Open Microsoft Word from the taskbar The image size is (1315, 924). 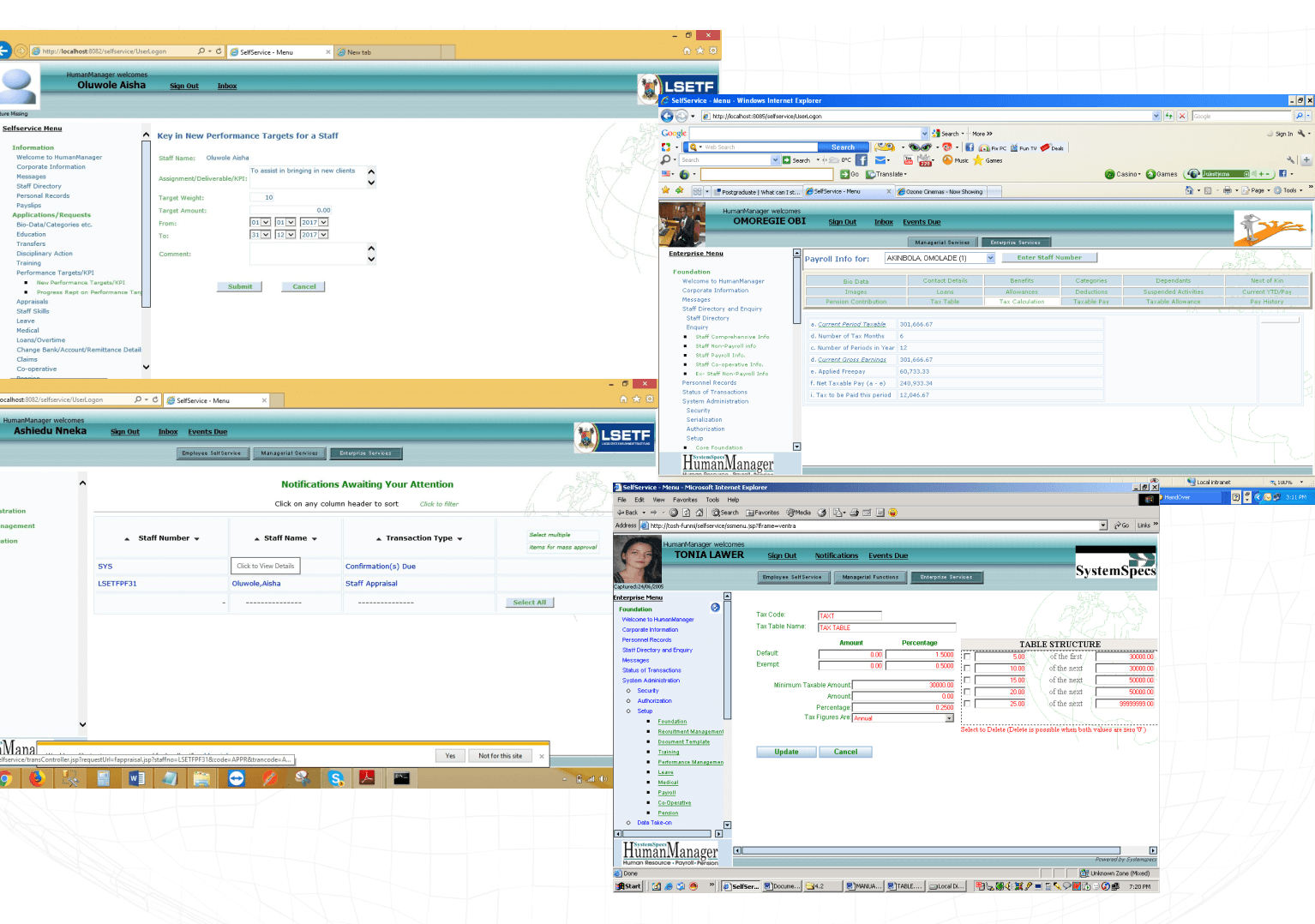136,778
